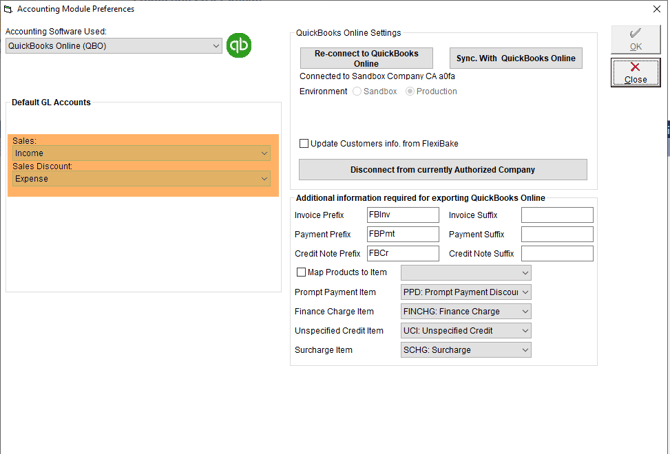Expand the Sales Discount account dropdown
670x454 pixels.
pyautogui.click(x=141, y=179)
